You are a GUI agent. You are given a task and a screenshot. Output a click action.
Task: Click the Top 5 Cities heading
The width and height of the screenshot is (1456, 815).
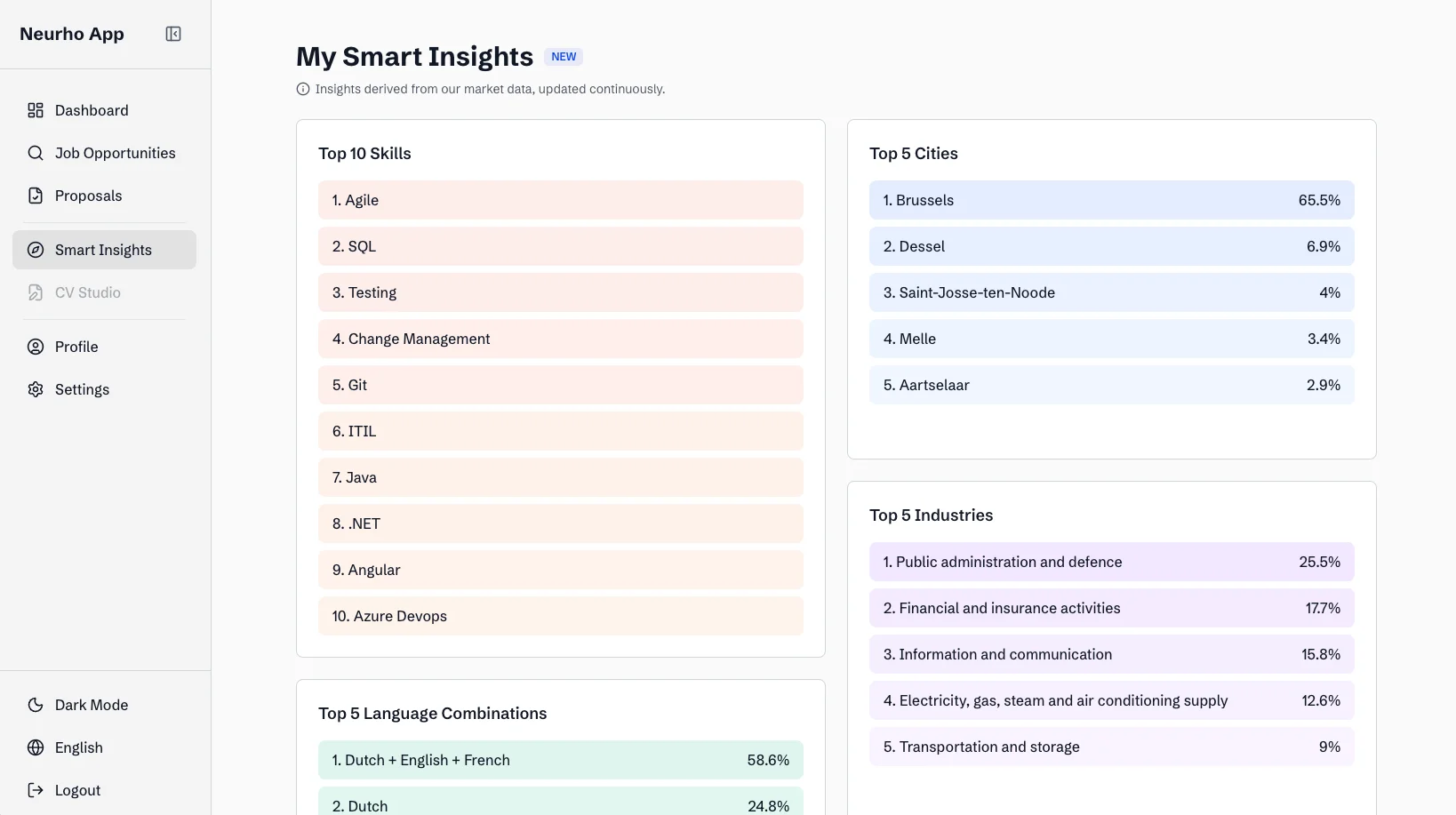[x=914, y=153]
